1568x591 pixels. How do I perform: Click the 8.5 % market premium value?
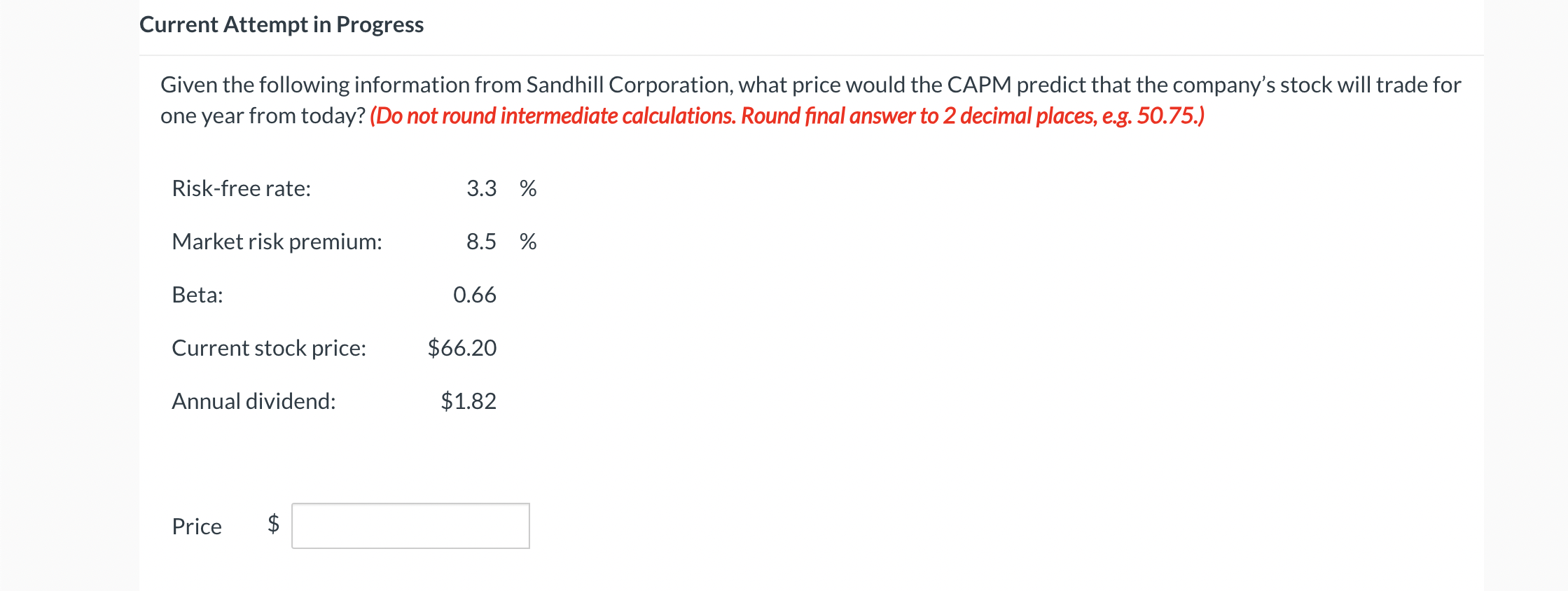pyautogui.click(x=482, y=241)
